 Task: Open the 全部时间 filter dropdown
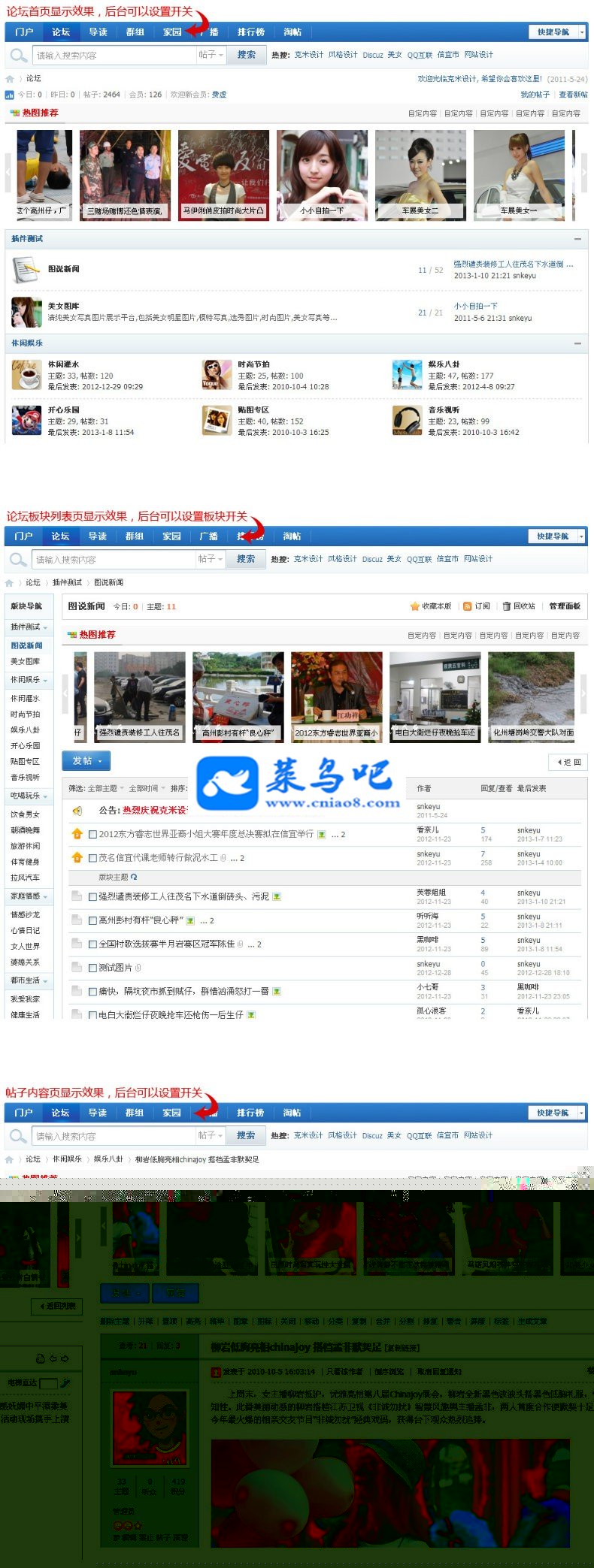[x=147, y=788]
